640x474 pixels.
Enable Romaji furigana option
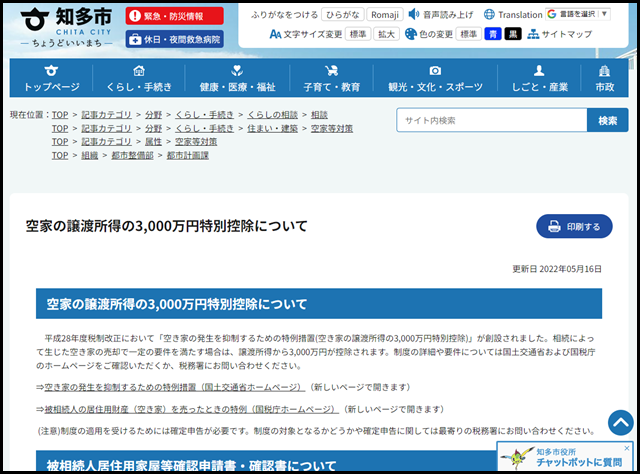click(x=384, y=15)
